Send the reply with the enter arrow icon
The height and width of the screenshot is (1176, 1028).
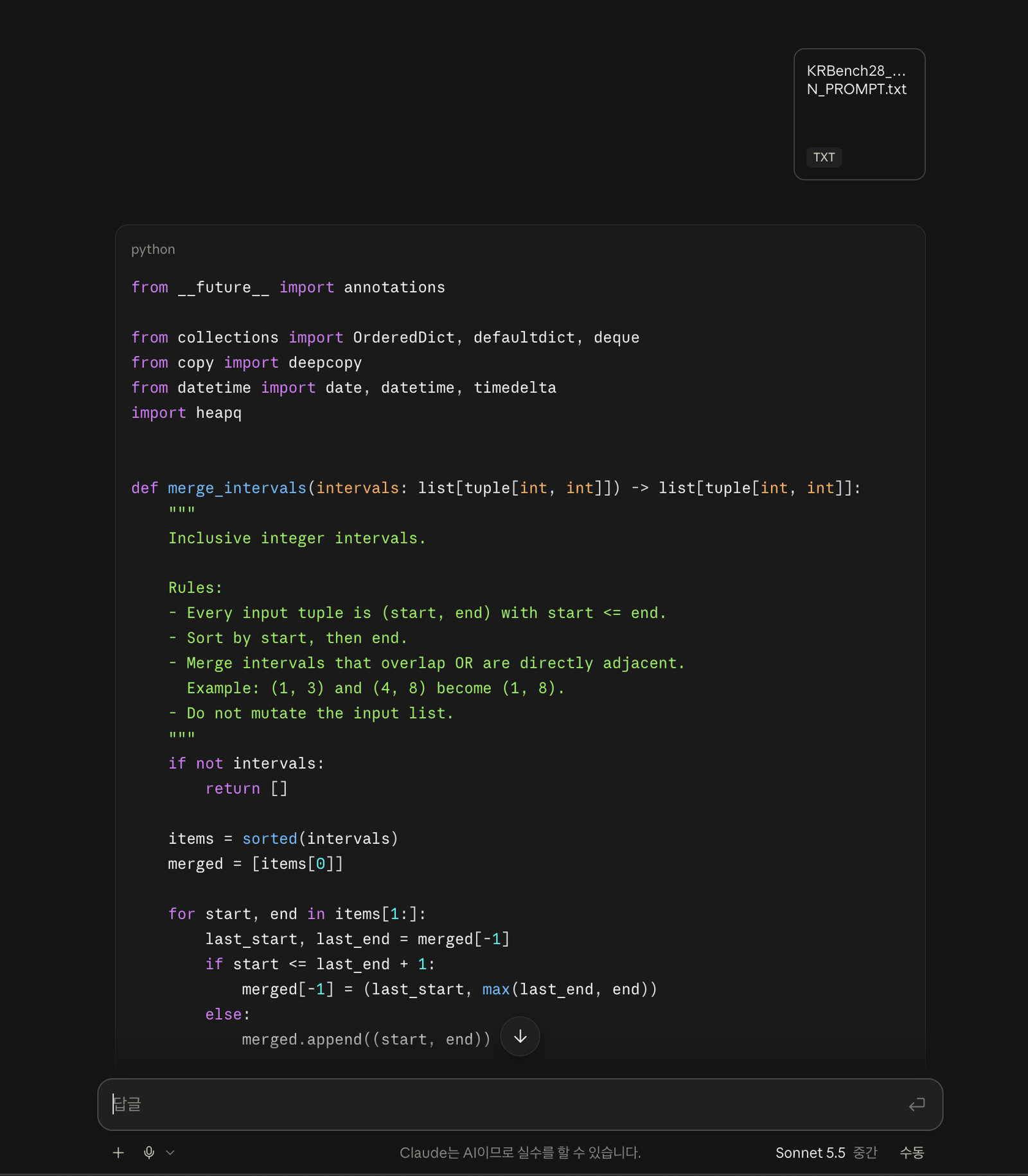pyautogui.click(x=916, y=1104)
